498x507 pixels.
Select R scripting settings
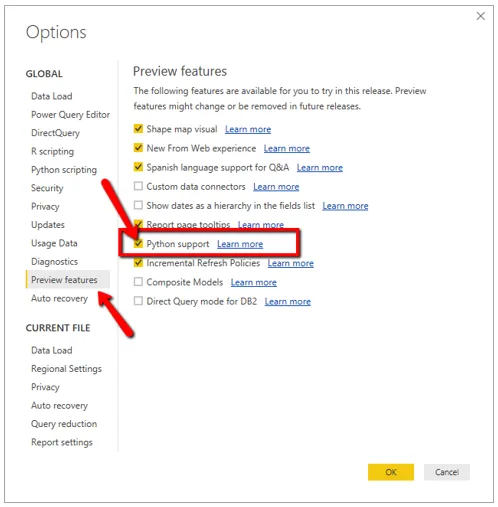pyautogui.click(x=52, y=151)
